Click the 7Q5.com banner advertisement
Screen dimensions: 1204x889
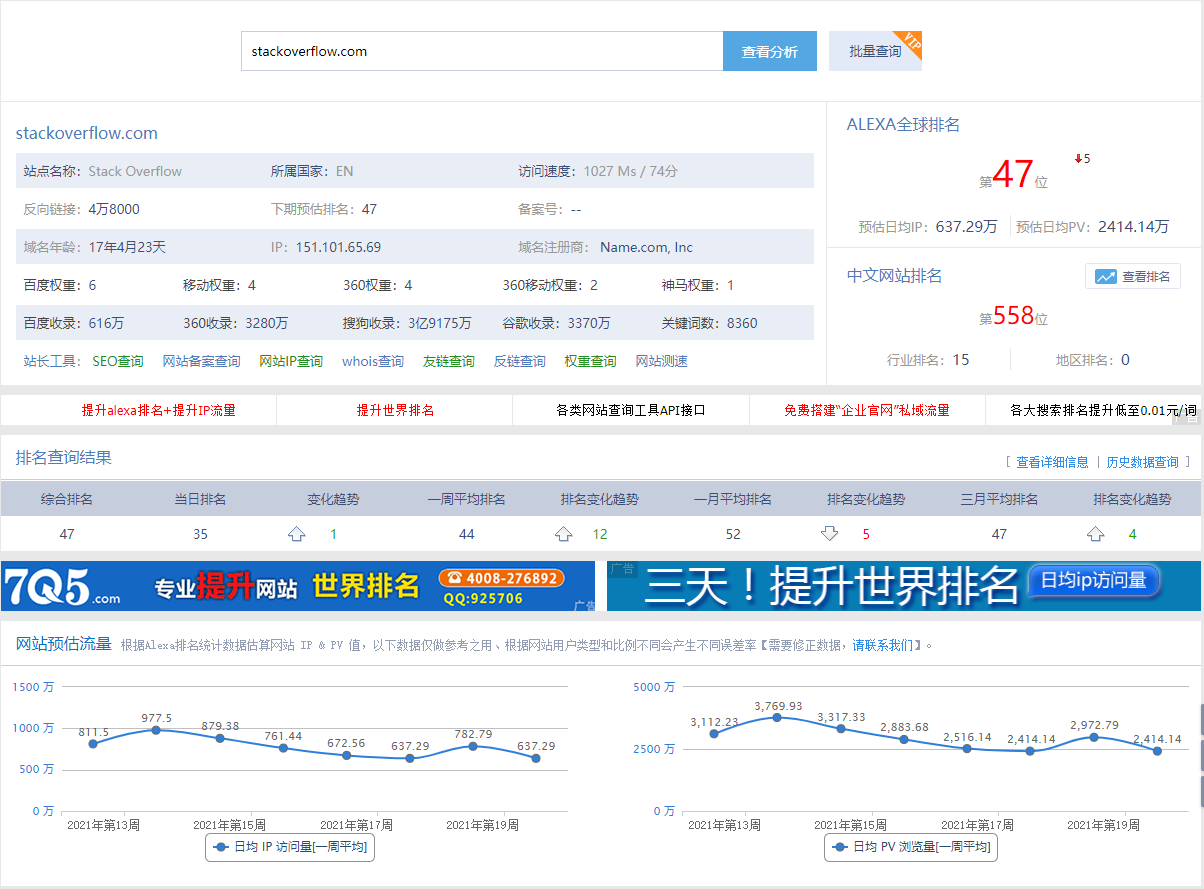pyautogui.click(x=298, y=586)
